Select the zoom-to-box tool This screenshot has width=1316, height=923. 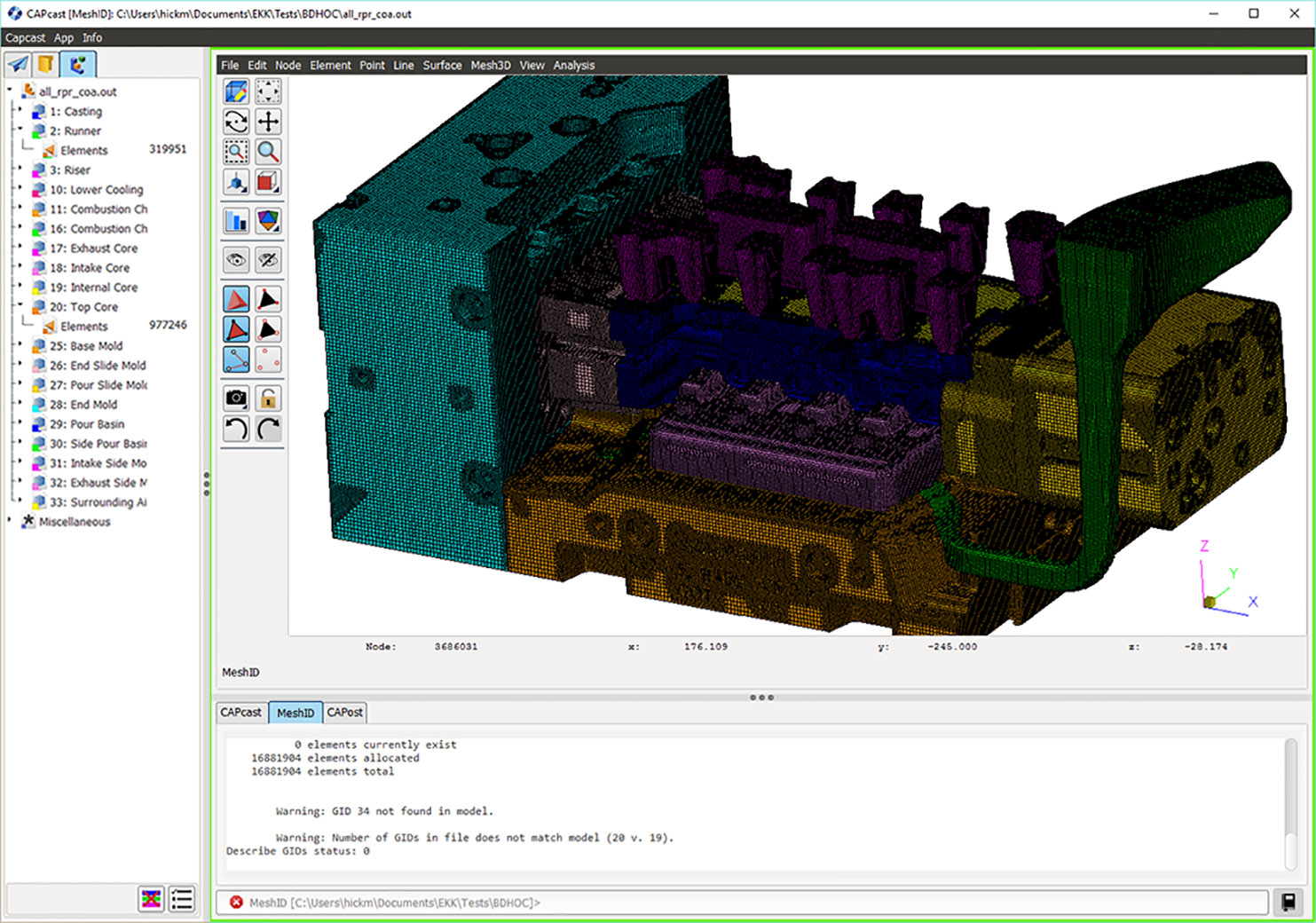(x=236, y=152)
